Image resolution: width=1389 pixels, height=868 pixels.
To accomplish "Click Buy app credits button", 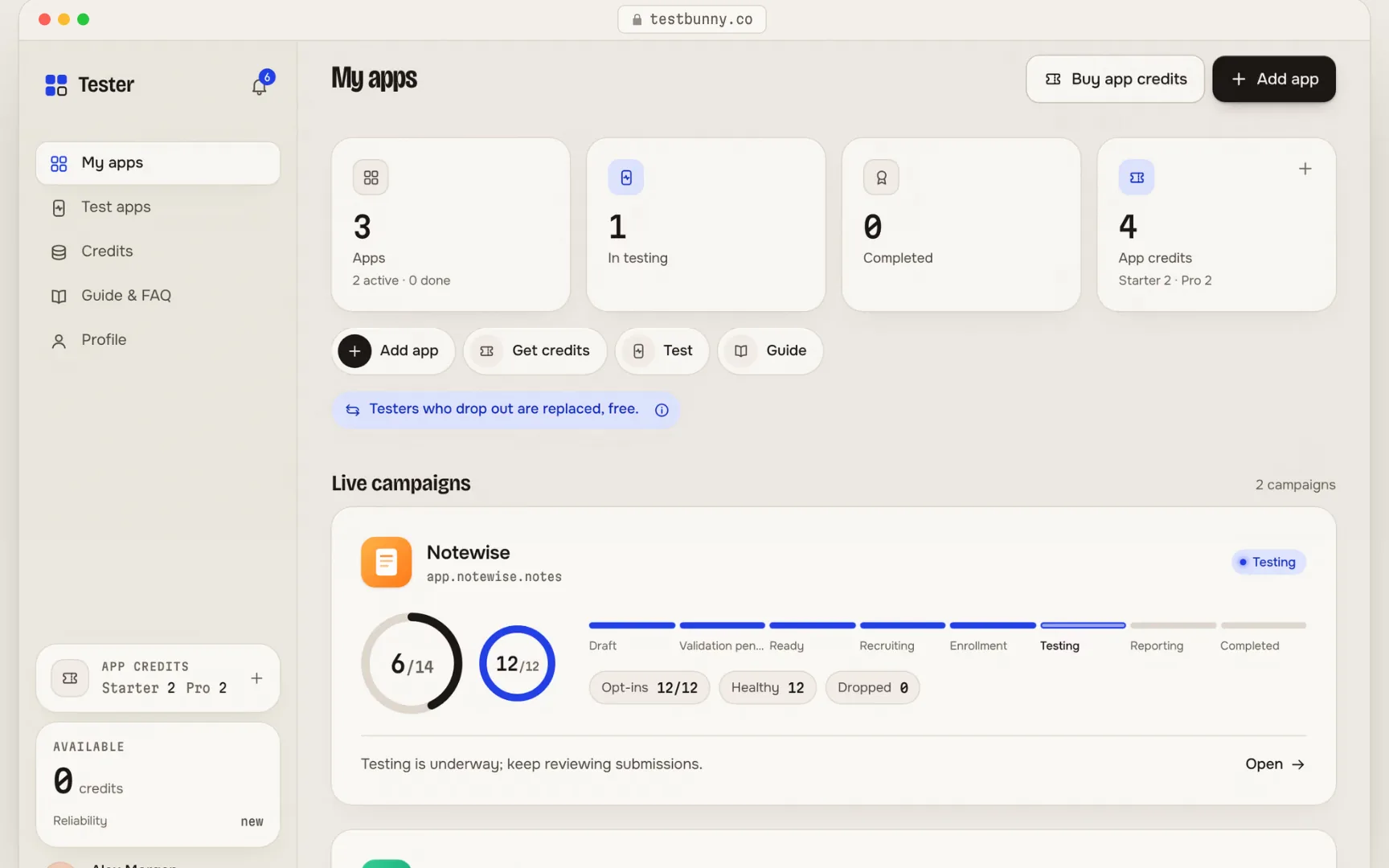I will [x=1115, y=79].
